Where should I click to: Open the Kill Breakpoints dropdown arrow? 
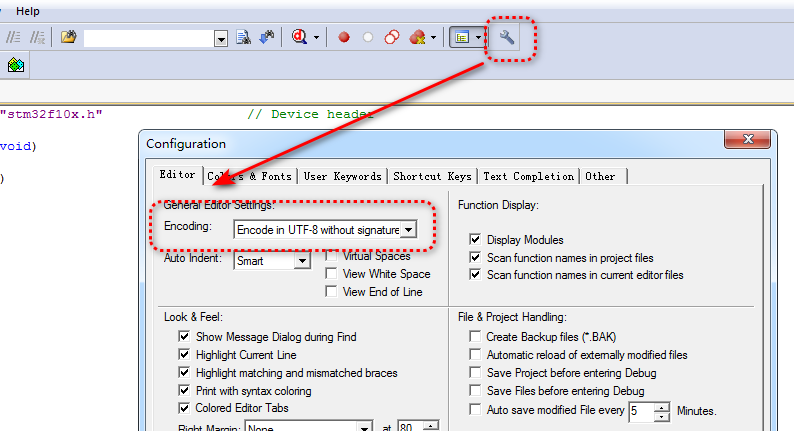(x=433, y=37)
